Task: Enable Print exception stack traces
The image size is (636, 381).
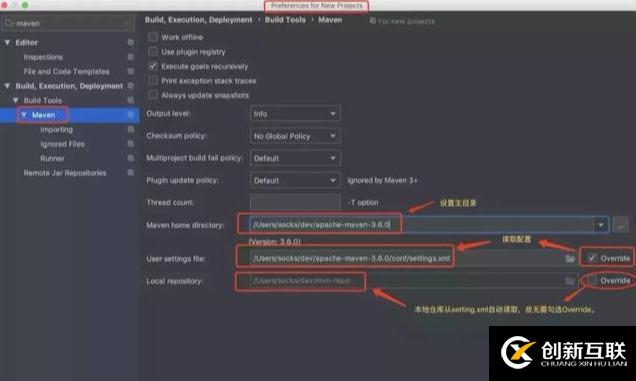Action: (153, 81)
